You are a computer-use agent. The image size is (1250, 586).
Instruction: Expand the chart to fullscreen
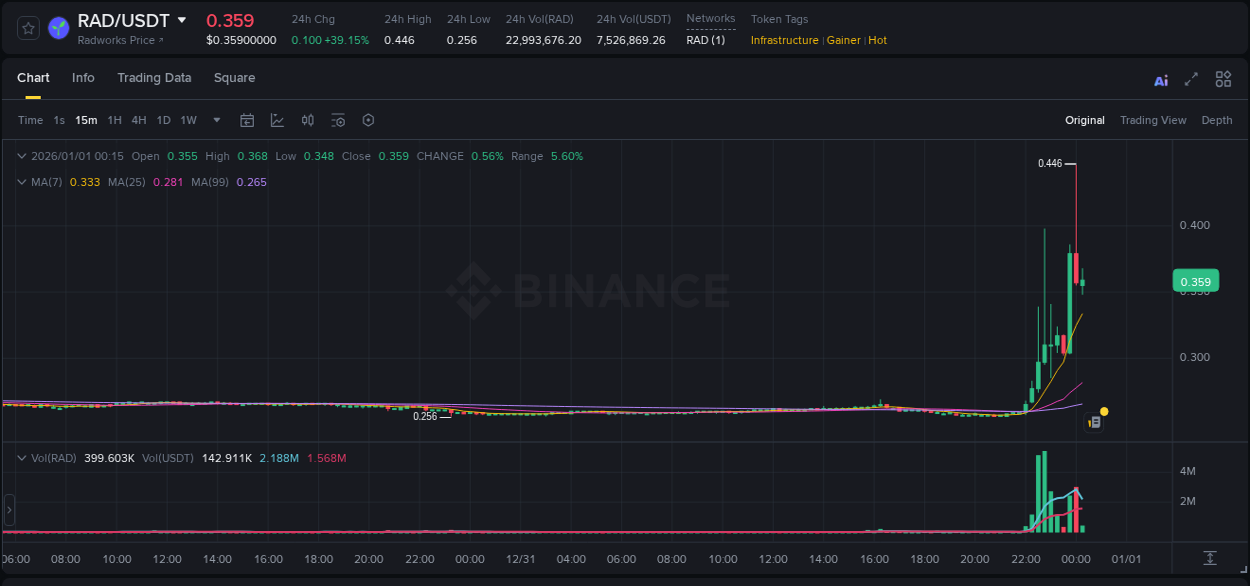coord(1192,79)
